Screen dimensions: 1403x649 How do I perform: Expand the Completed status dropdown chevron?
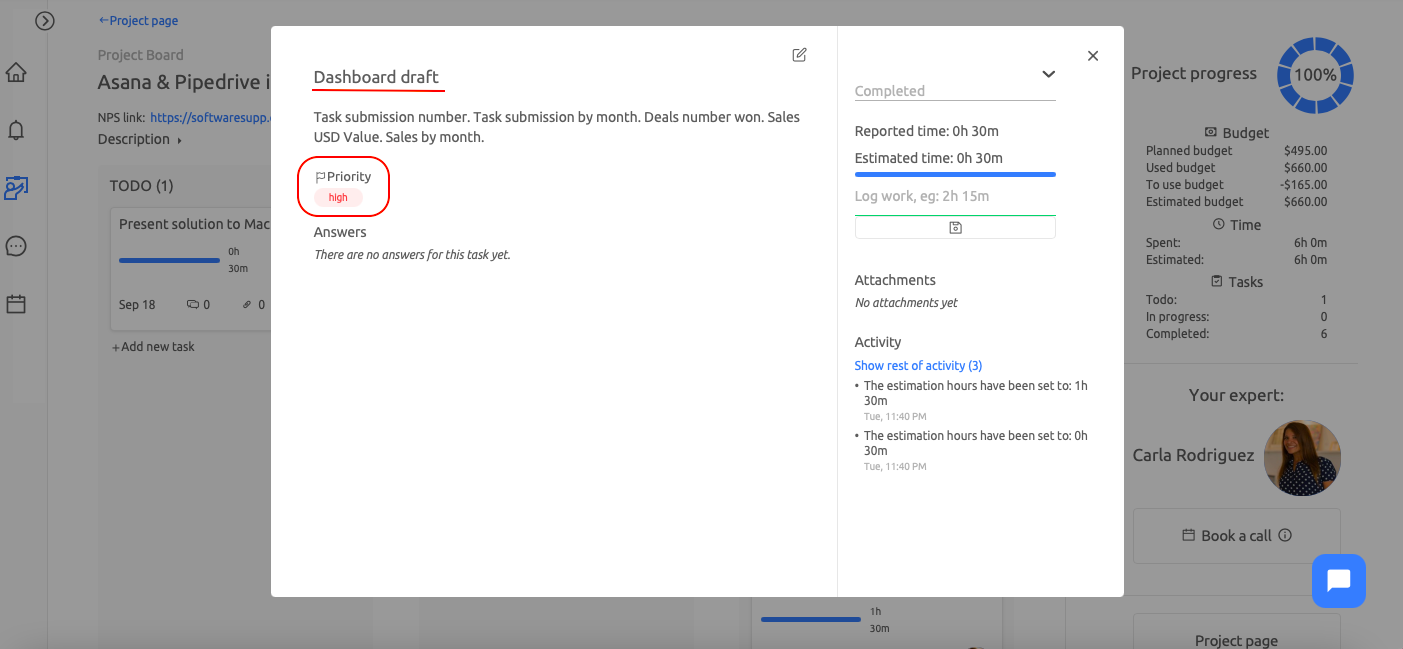1048,74
